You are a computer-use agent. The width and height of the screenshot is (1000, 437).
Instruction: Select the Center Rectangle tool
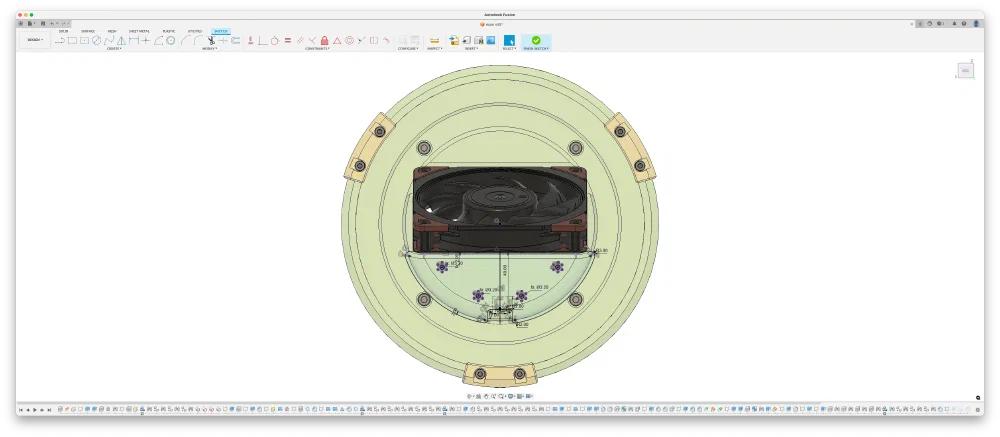coord(84,40)
